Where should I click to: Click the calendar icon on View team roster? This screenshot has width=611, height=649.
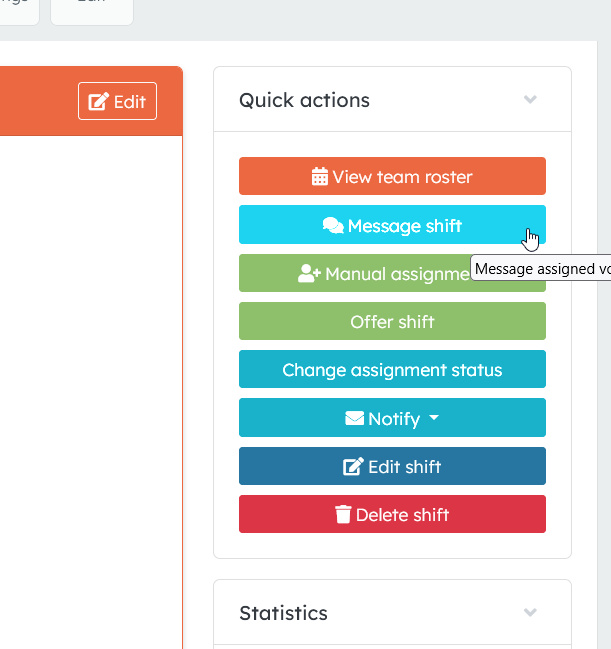point(320,177)
